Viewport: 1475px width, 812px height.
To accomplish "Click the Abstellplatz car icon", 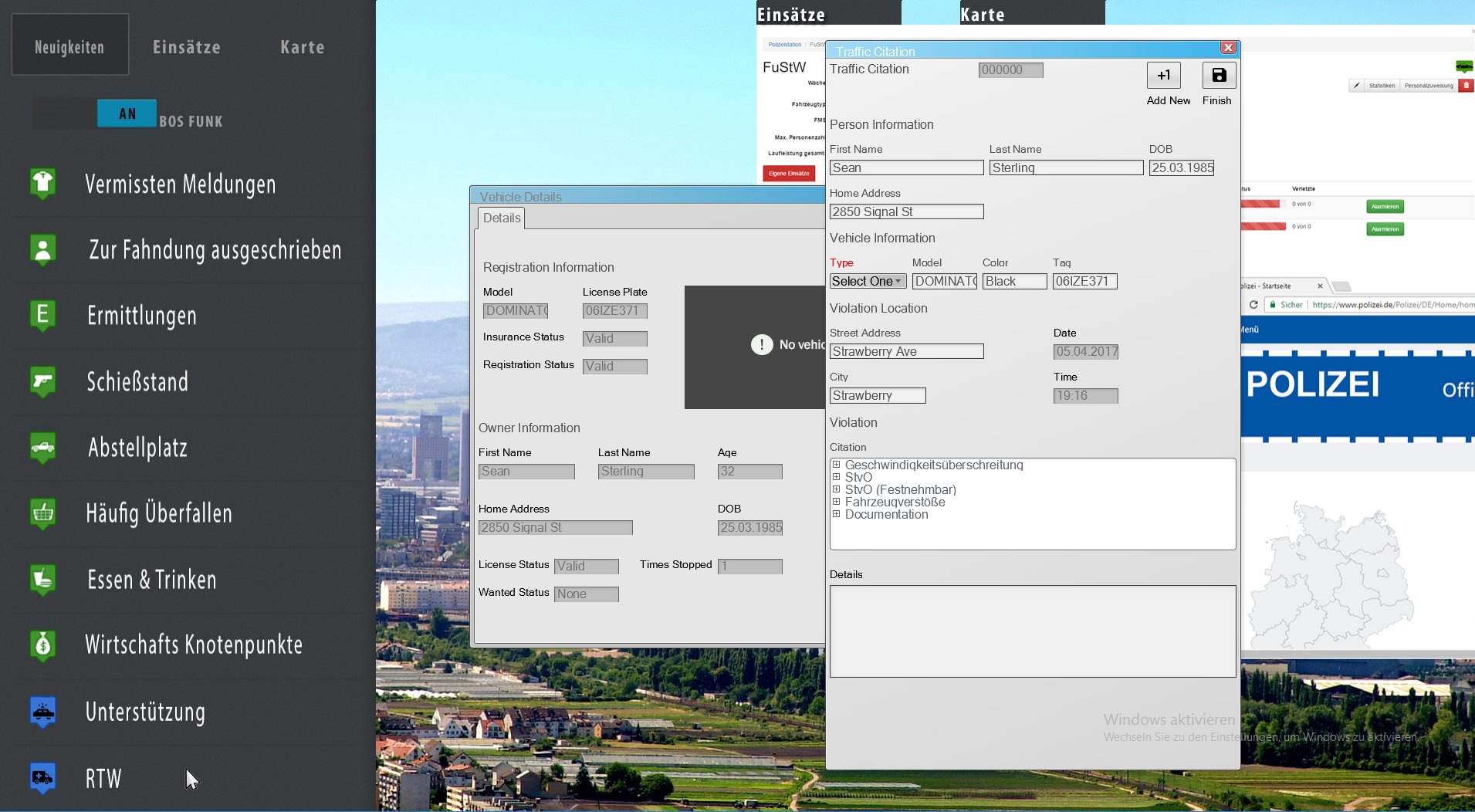I will 43,447.
